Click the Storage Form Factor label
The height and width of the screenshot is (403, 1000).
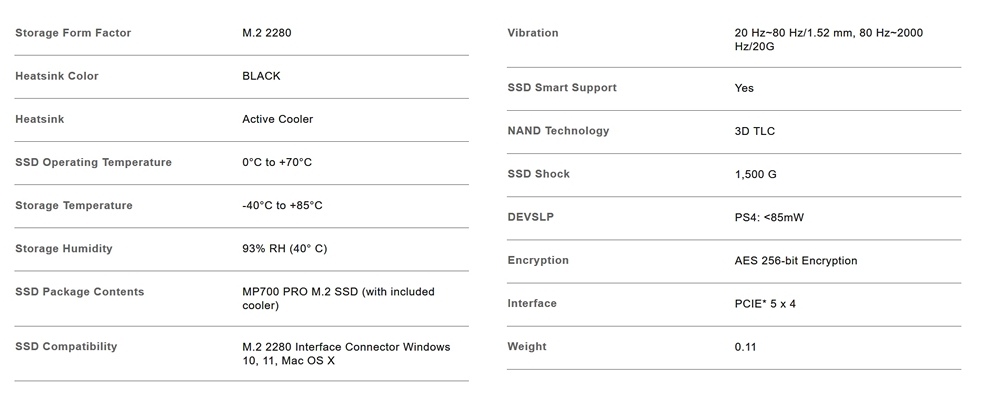73,33
